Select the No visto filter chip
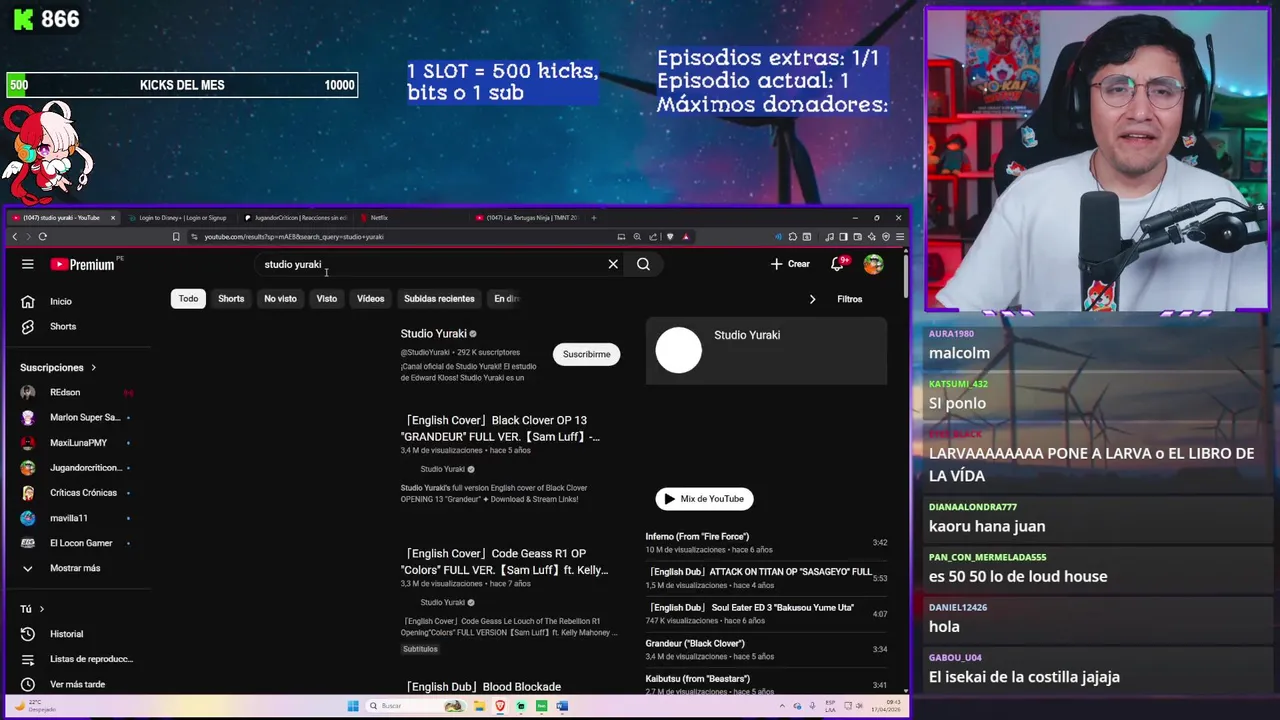 (x=280, y=298)
